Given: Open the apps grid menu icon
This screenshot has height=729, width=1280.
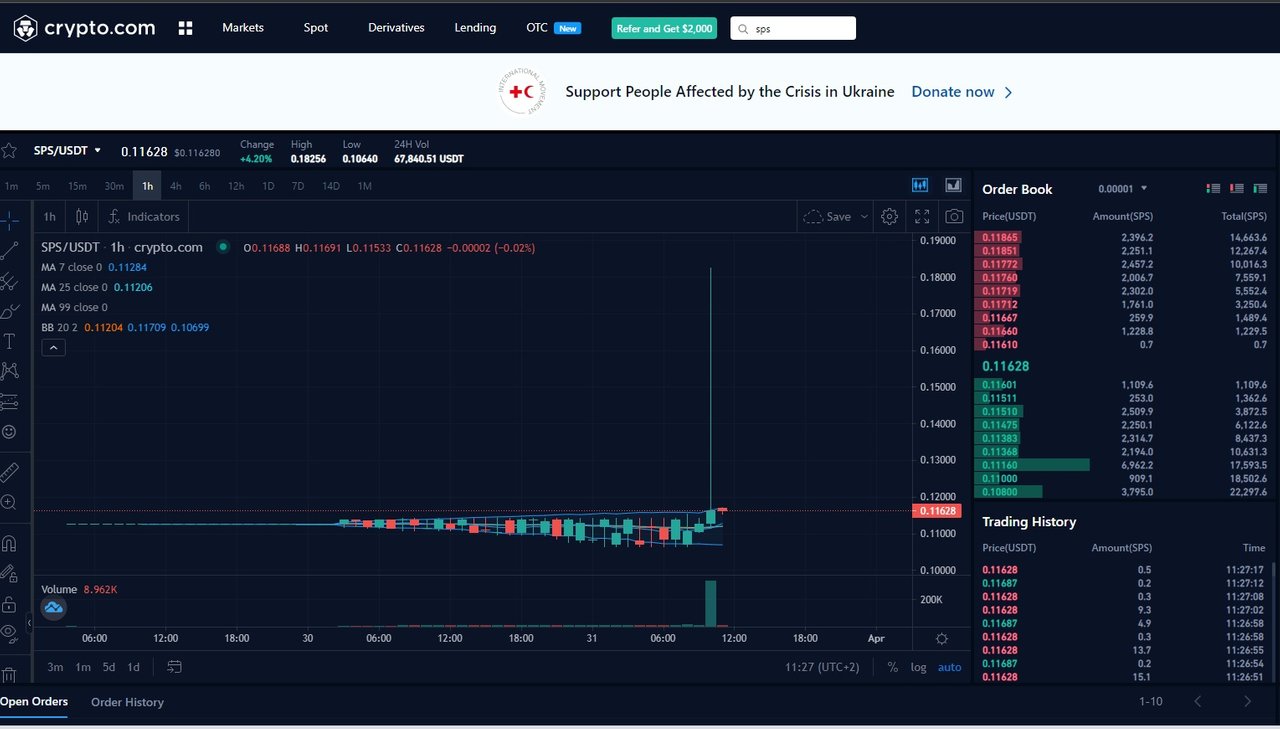Looking at the screenshot, I should 185,28.
